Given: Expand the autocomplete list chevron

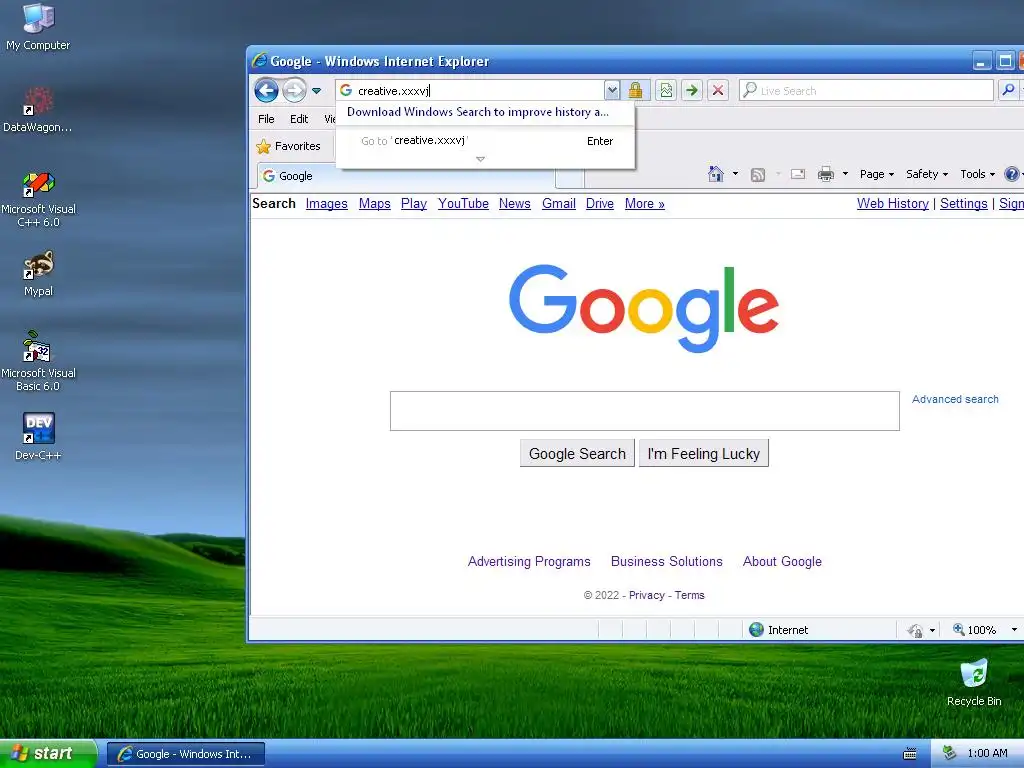Looking at the screenshot, I should click(x=481, y=159).
